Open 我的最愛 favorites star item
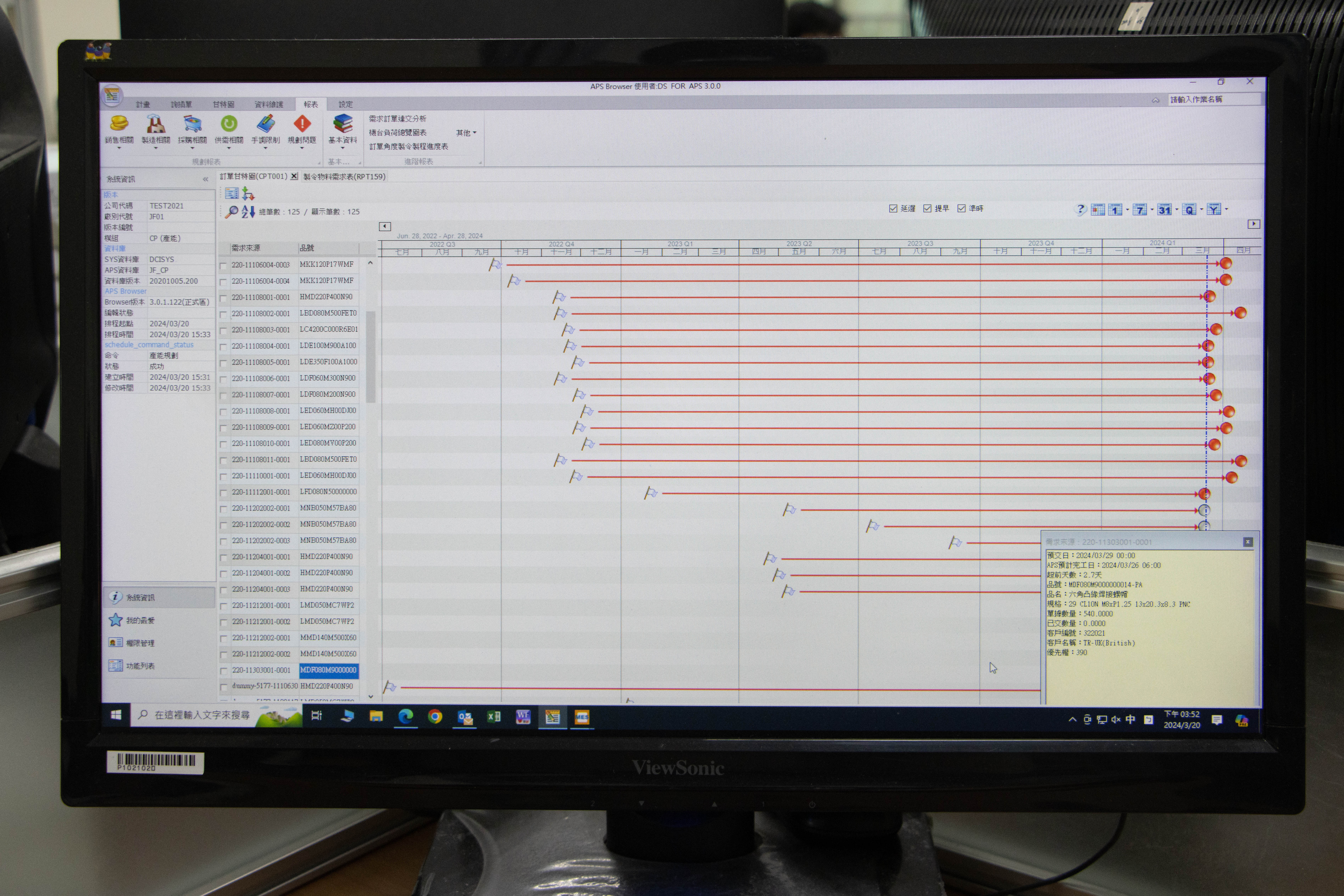1344x896 pixels. (x=132, y=620)
